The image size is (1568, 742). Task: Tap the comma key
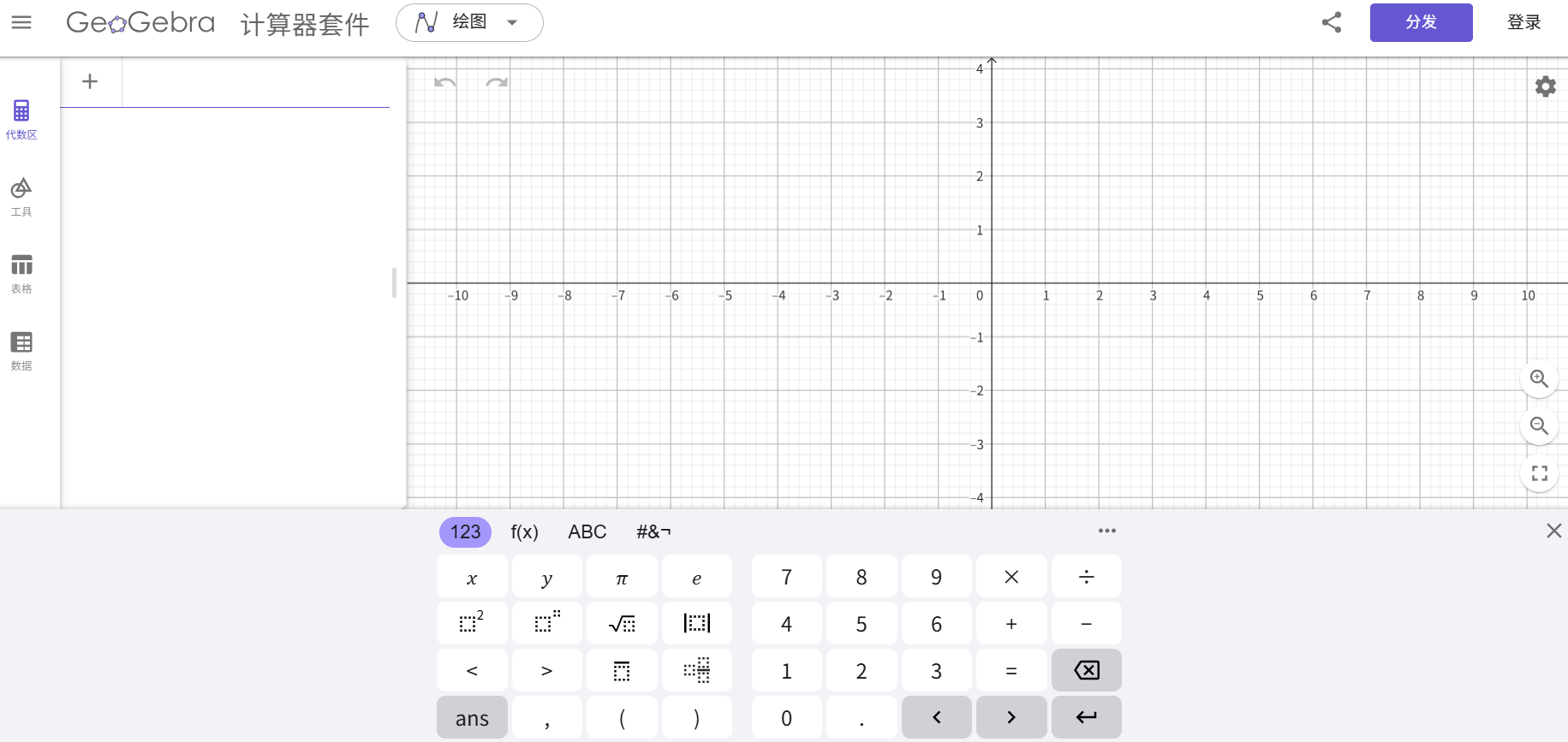click(547, 717)
